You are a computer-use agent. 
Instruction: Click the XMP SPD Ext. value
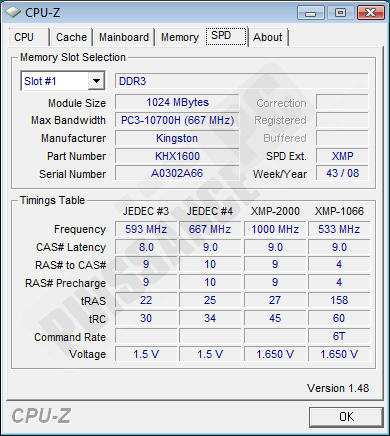[342, 156]
